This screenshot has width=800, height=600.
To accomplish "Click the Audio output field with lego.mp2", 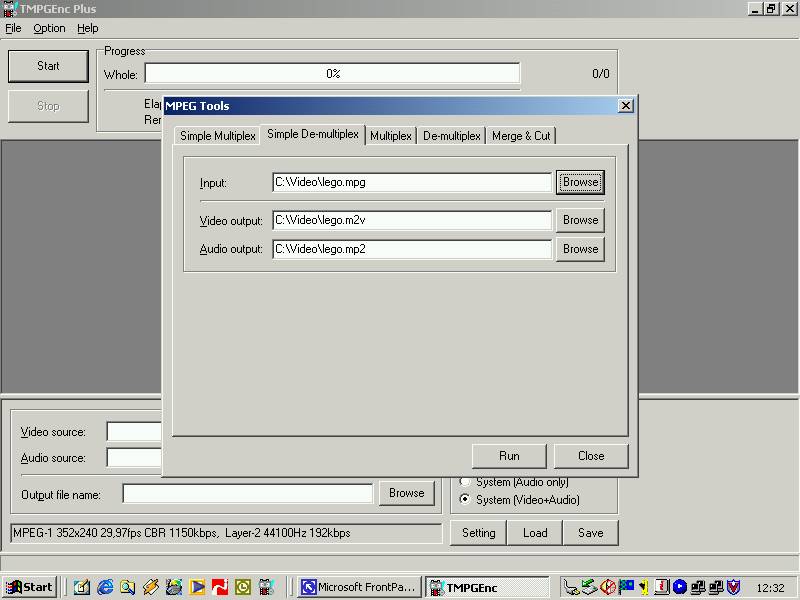I will tap(412, 249).
